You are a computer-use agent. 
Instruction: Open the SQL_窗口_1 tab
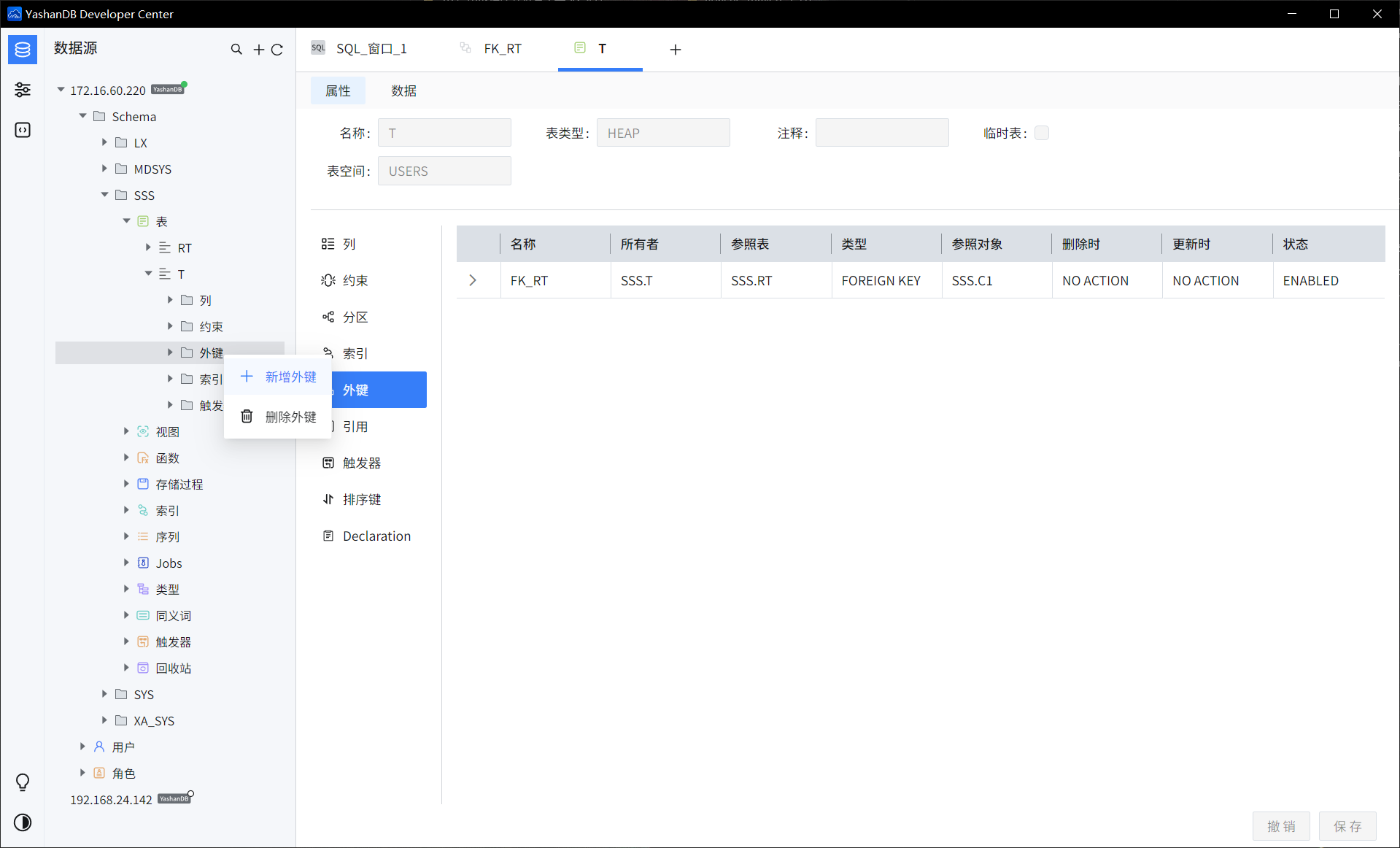[x=371, y=49]
